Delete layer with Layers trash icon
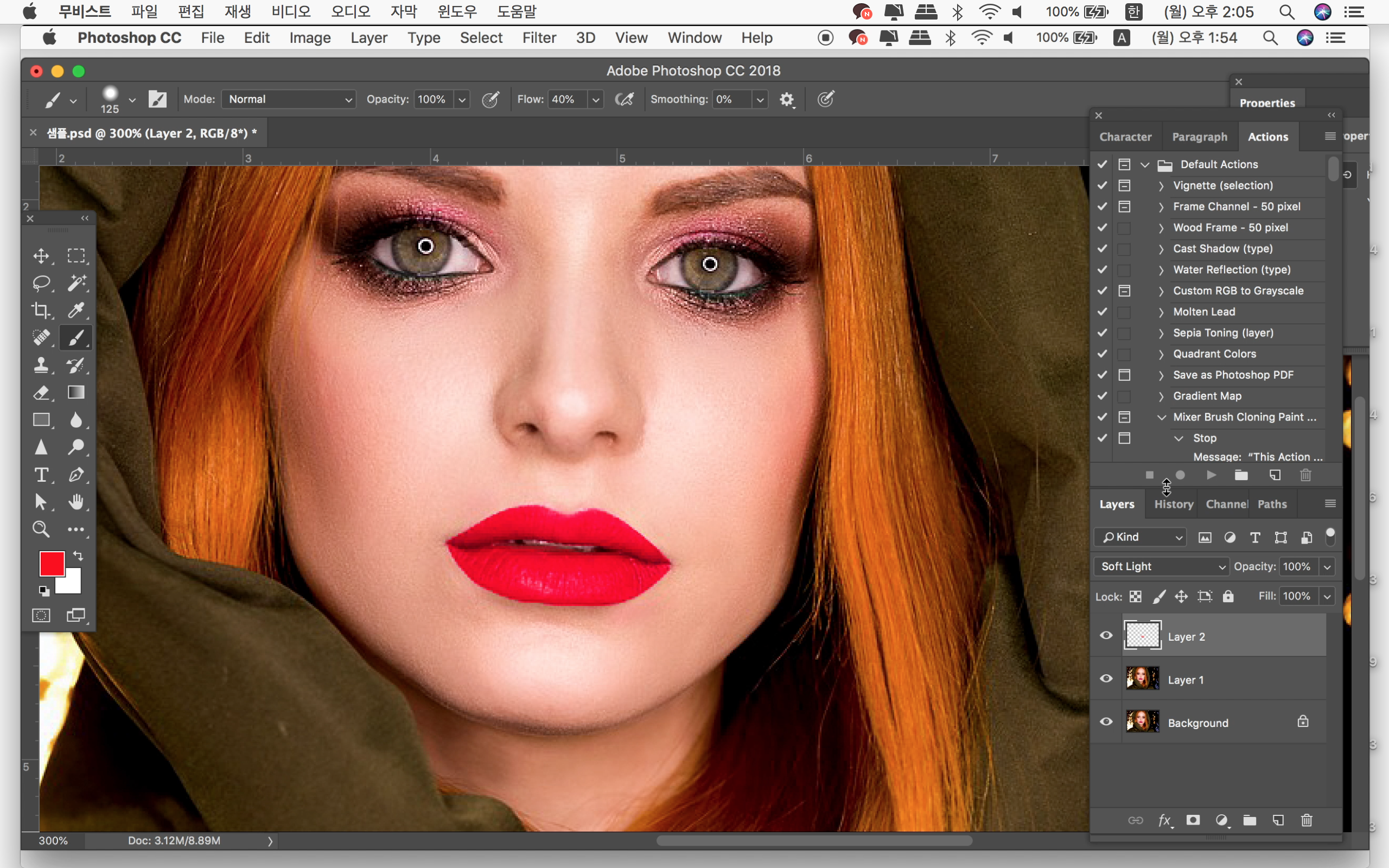 (x=1307, y=820)
